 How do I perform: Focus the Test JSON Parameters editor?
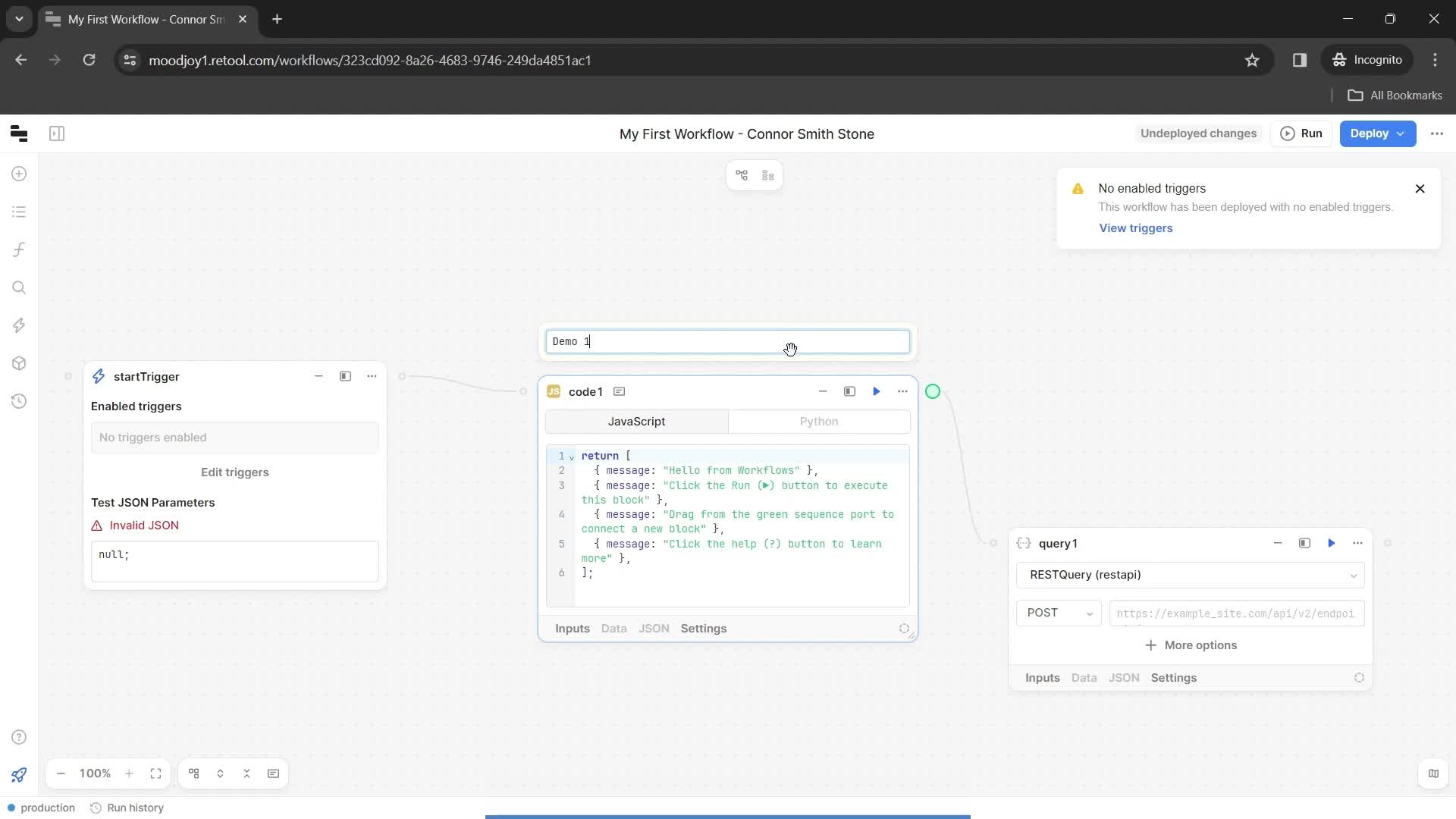235,561
